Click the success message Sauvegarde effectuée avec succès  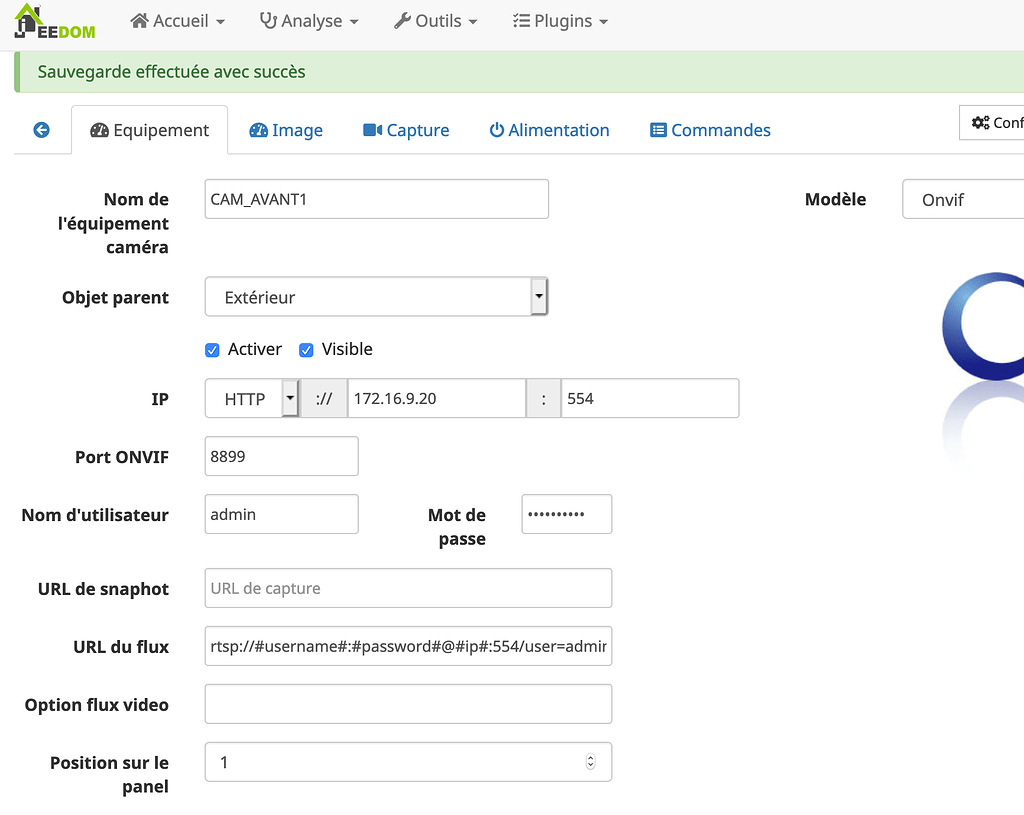(171, 72)
